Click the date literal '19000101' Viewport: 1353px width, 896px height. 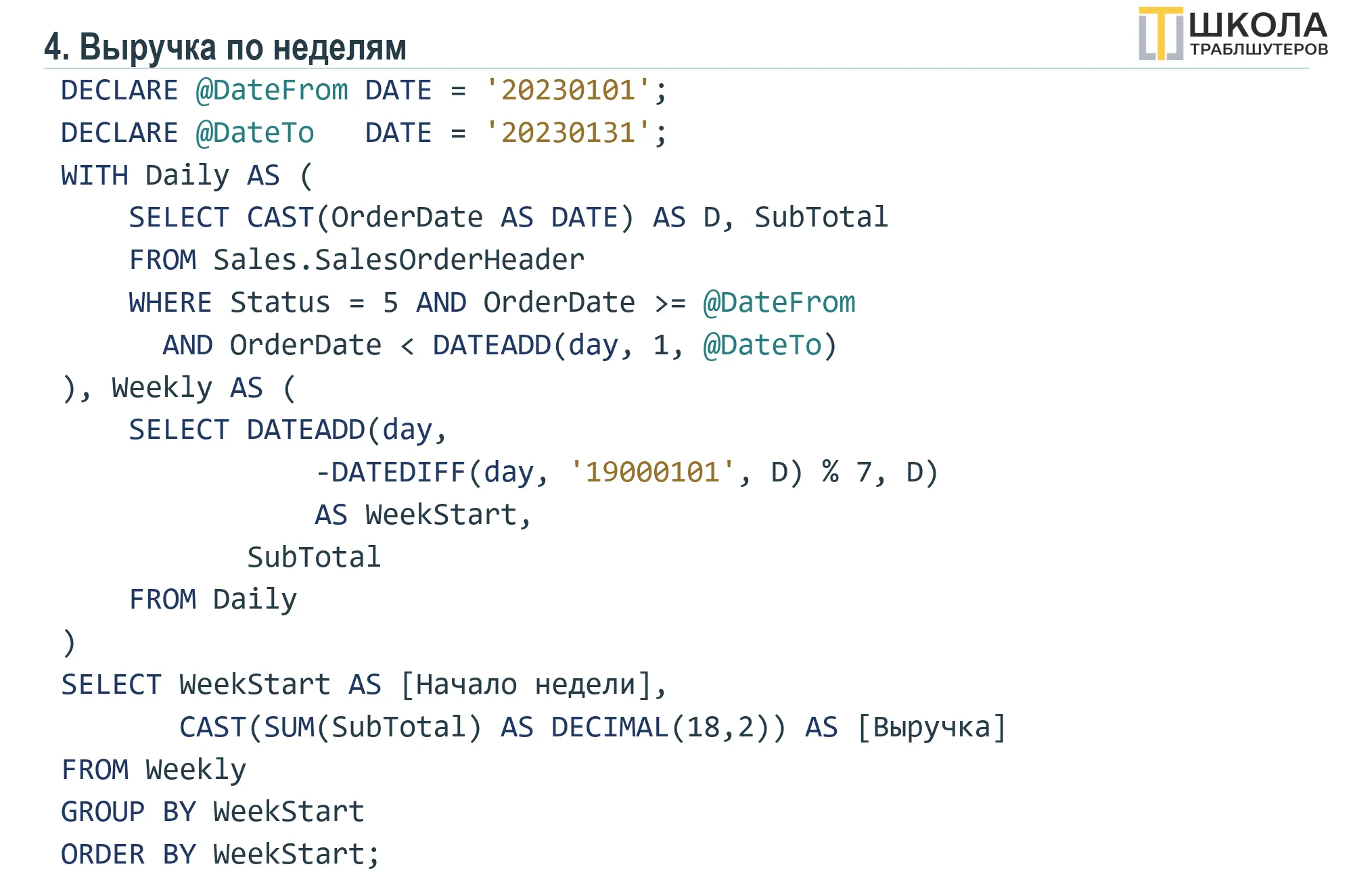tap(652, 472)
